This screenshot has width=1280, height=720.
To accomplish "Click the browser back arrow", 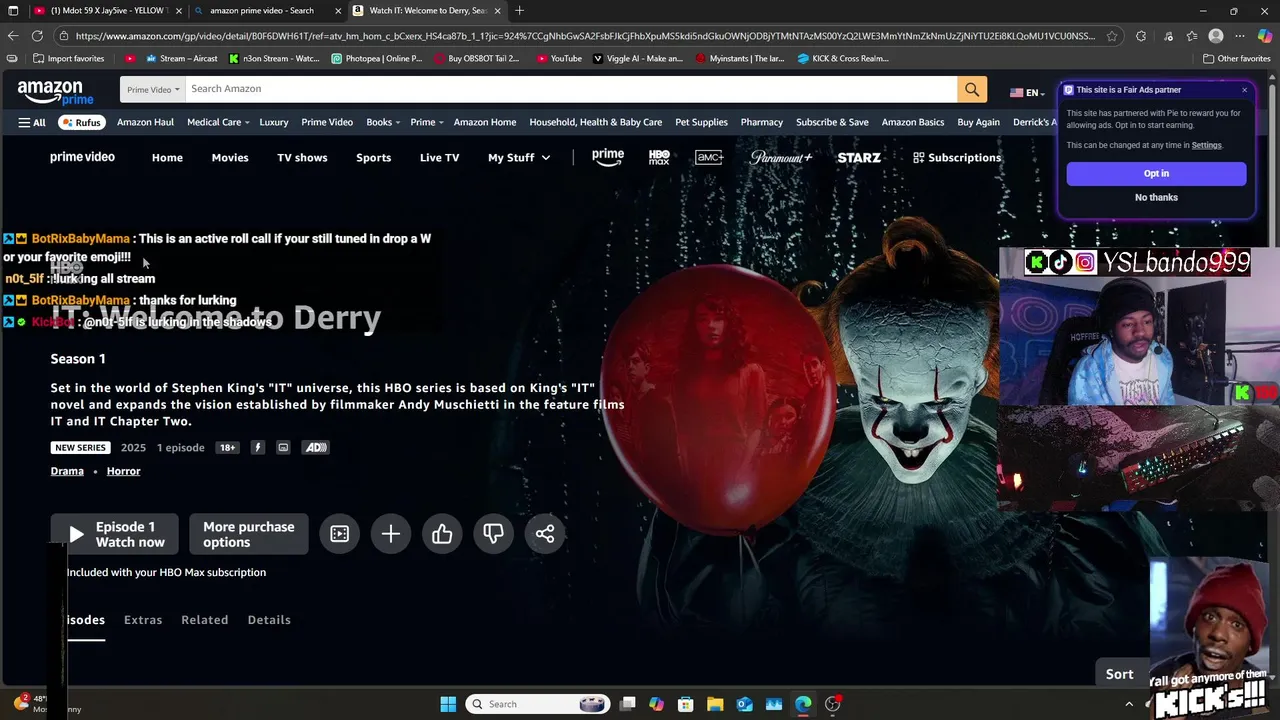I will [x=12, y=36].
